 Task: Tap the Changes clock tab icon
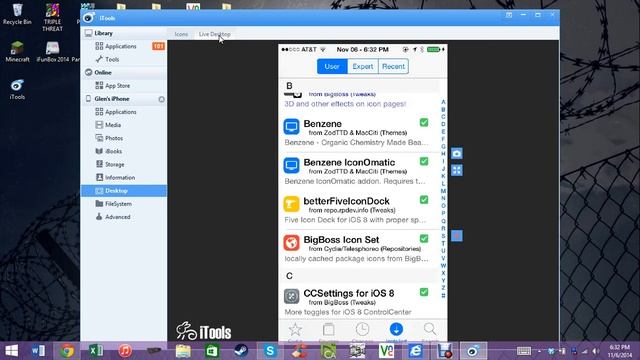362,329
